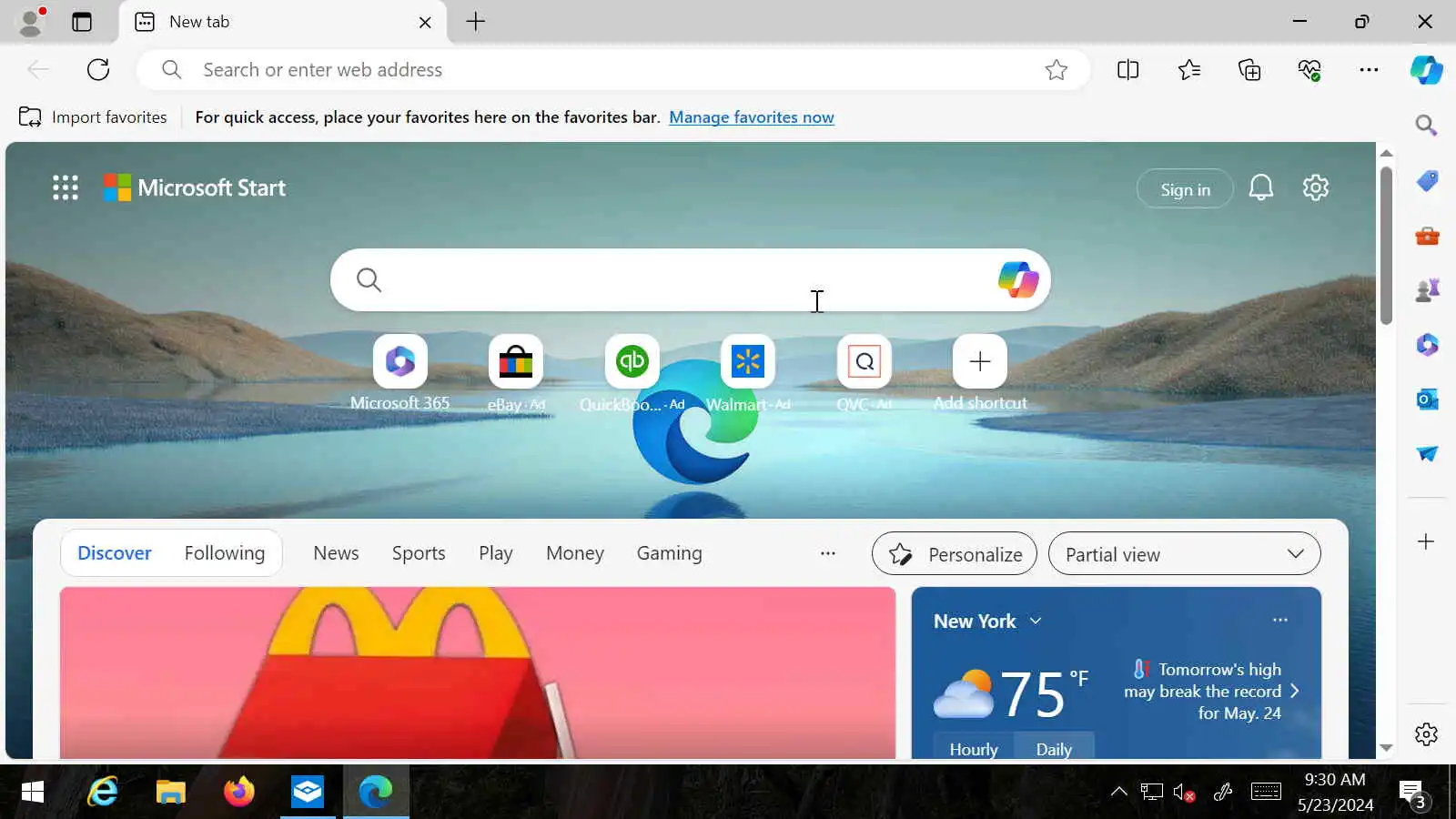The width and height of the screenshot is (1456, 819).
Task: Open the tab actions menu icon
Action: [82, 22]
